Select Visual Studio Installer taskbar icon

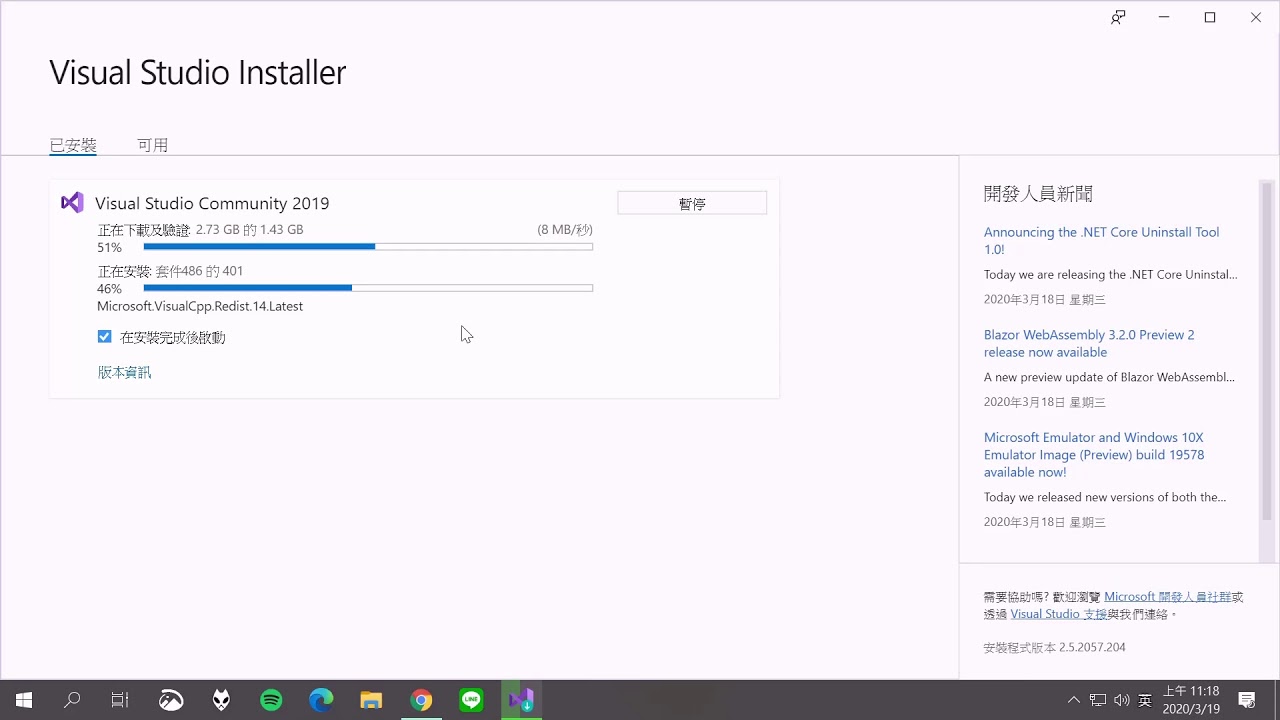coord(521,700)
